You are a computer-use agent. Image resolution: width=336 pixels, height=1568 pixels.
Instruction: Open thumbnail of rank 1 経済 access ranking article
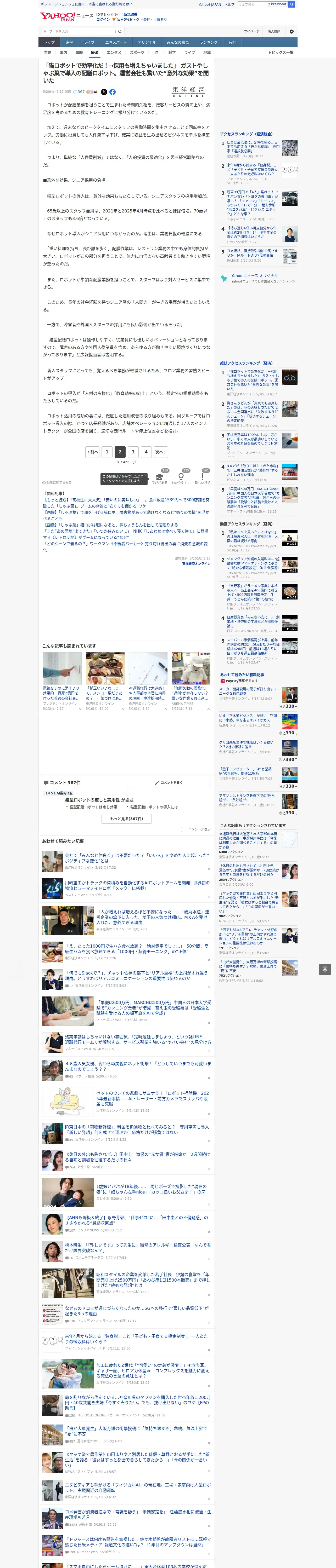click(290, 148)
